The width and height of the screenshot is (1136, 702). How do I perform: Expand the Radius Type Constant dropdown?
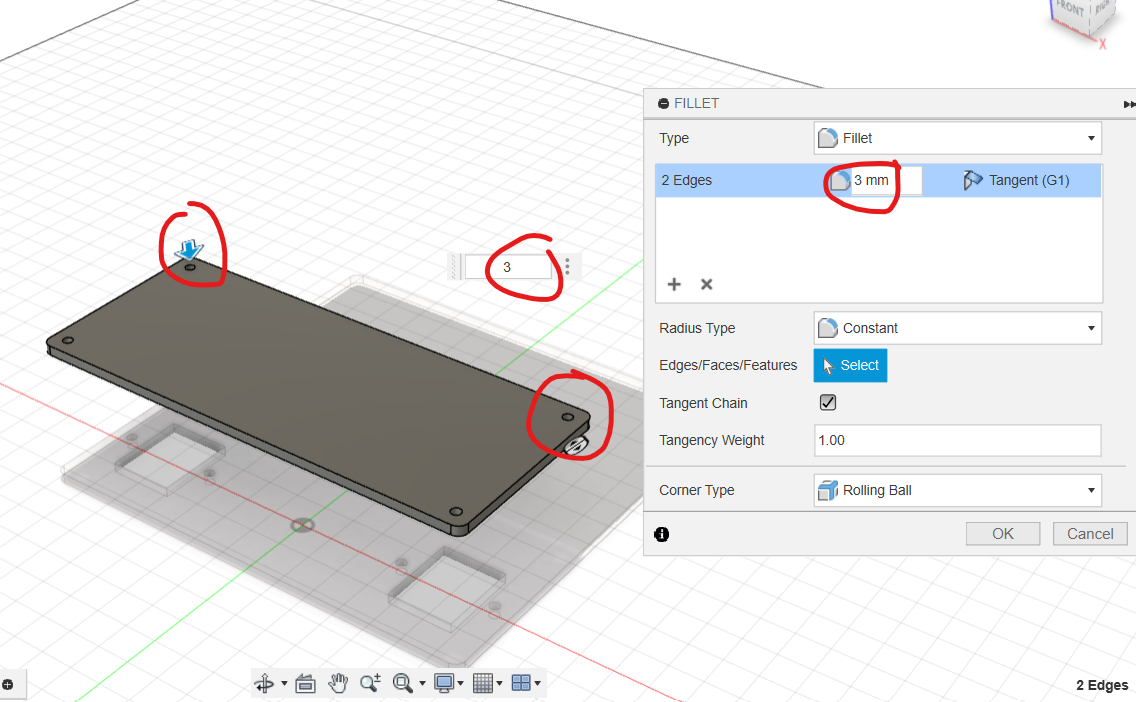tap(957, 328)
